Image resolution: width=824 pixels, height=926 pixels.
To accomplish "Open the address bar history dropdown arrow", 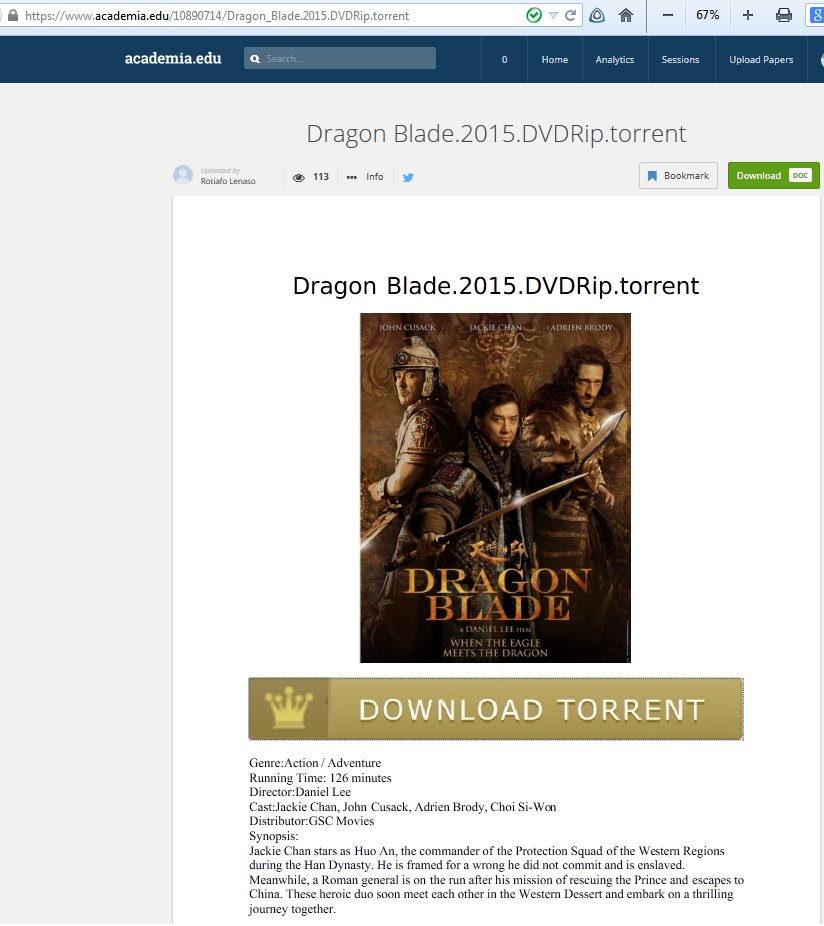I will [x=553, y=15].
